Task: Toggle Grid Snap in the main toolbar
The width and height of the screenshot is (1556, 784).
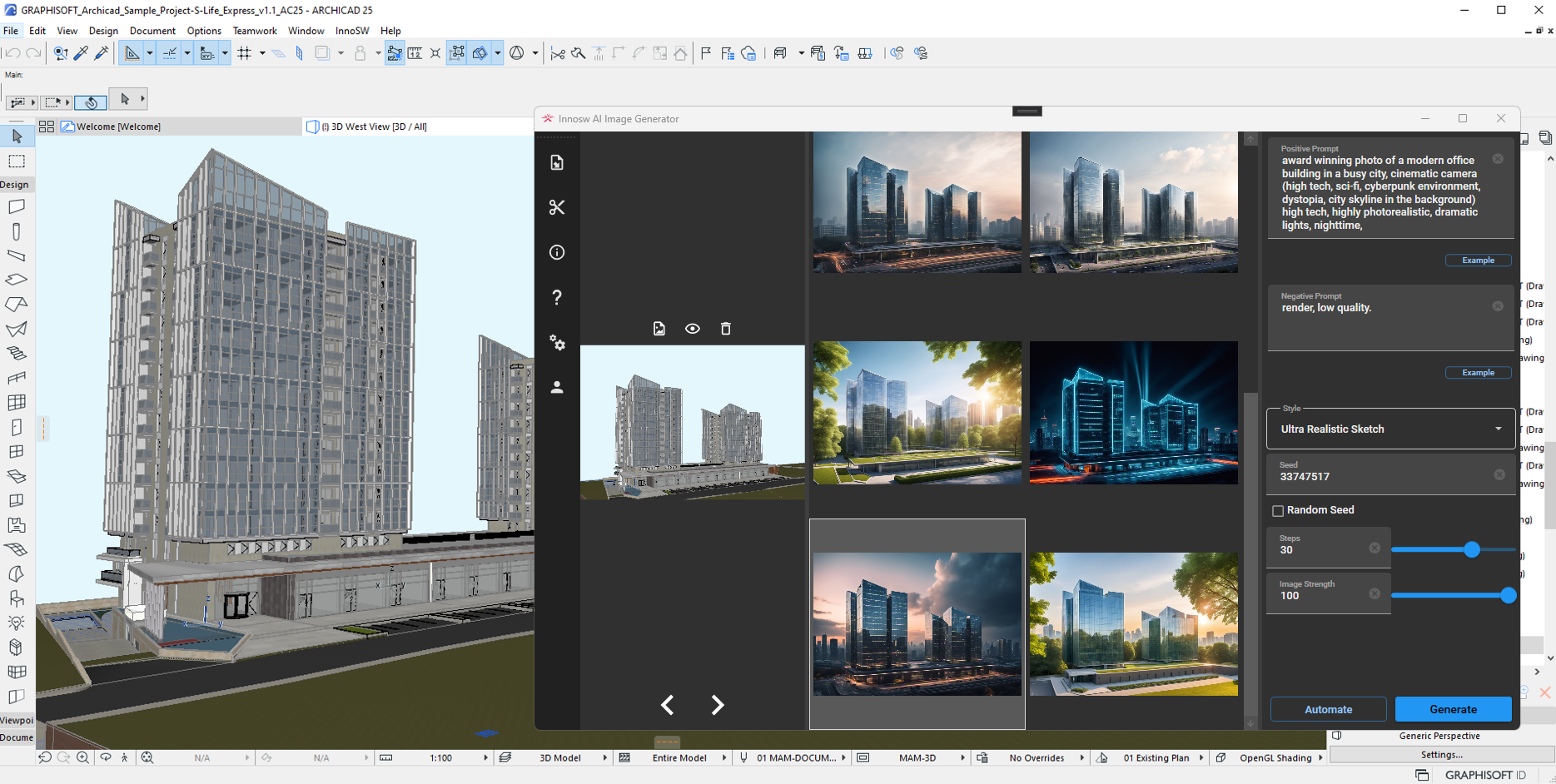Action: [x=244, y=53]
